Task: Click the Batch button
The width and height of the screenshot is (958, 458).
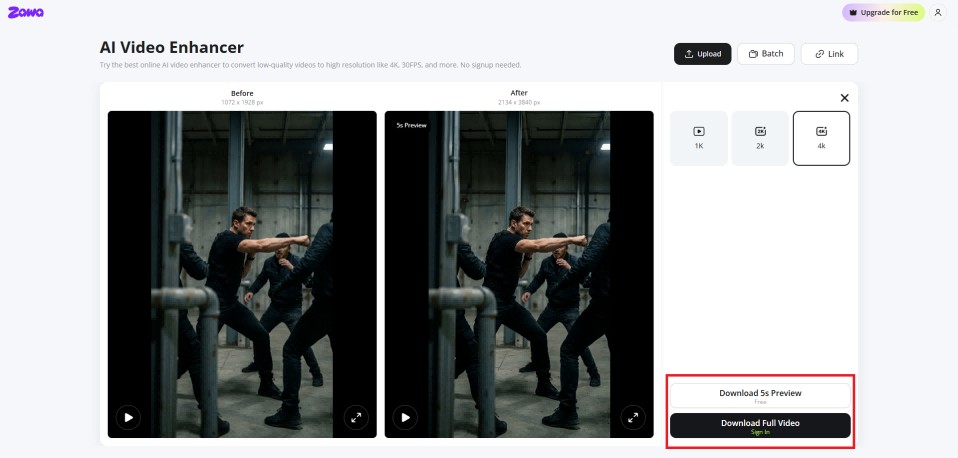Action: [x=766, y=54]
